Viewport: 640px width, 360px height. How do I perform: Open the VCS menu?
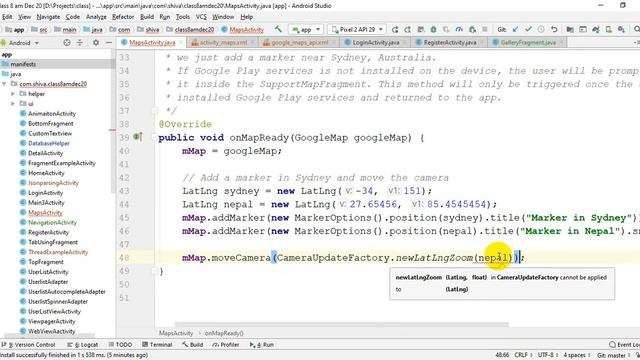coord(201,17)
